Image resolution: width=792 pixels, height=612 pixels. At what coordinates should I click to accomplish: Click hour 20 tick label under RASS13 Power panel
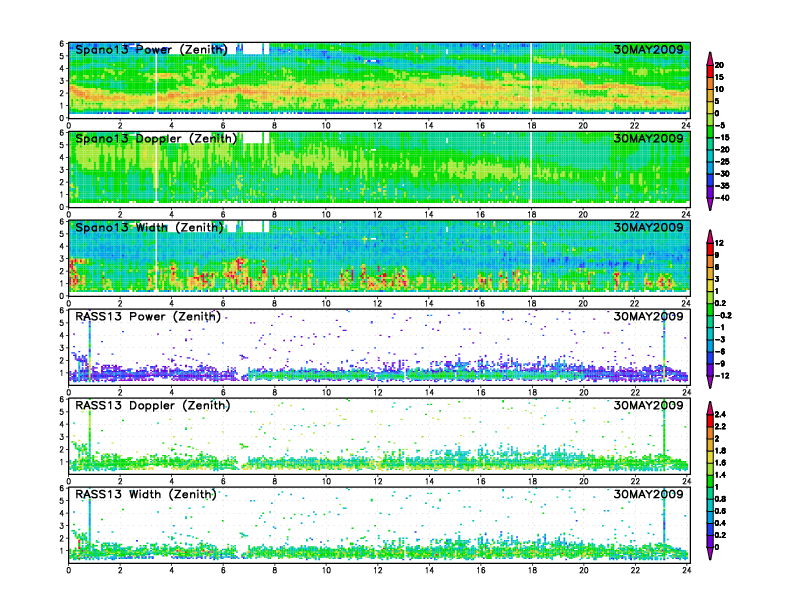coord(583,392)
